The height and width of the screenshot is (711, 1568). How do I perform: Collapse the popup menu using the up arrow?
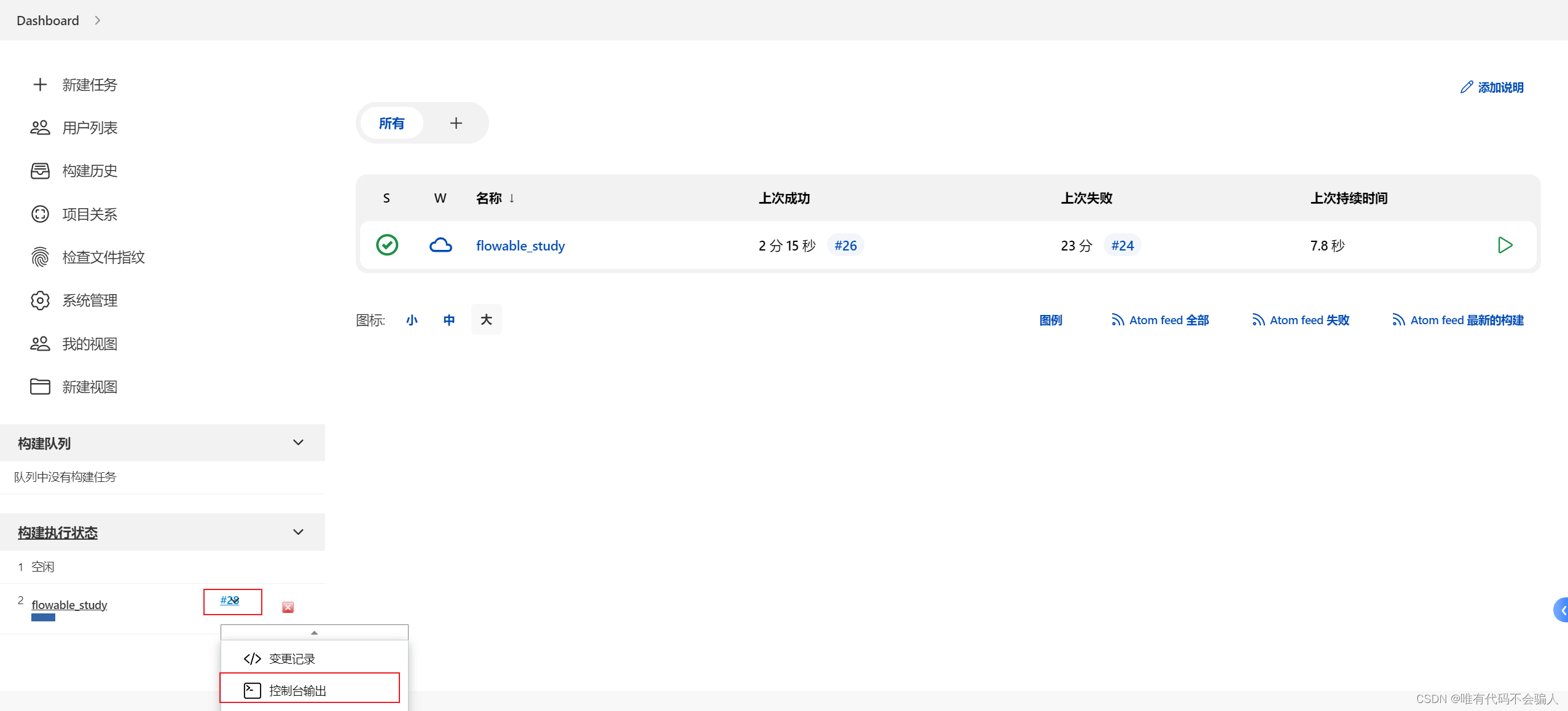coord(315,632)
